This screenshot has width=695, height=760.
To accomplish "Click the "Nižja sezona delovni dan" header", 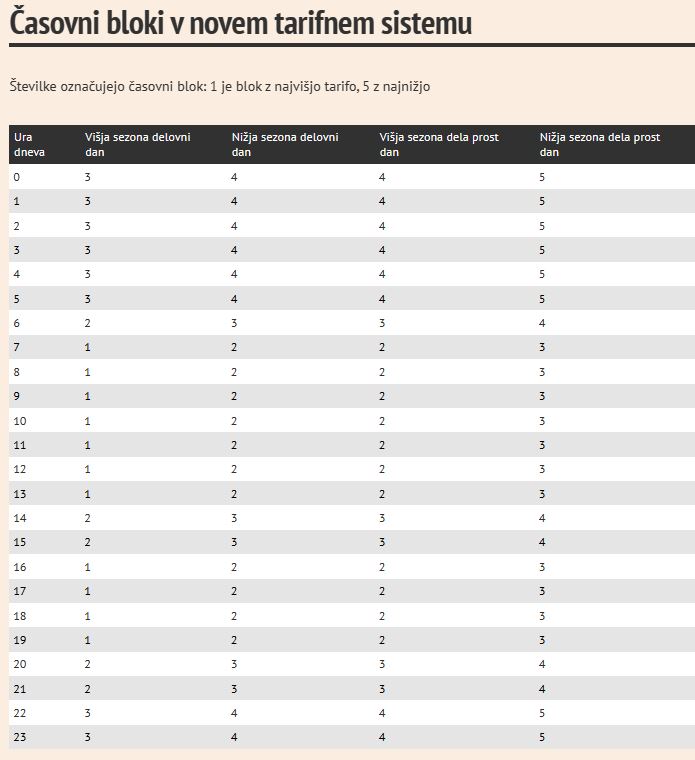I will point(285,144).
